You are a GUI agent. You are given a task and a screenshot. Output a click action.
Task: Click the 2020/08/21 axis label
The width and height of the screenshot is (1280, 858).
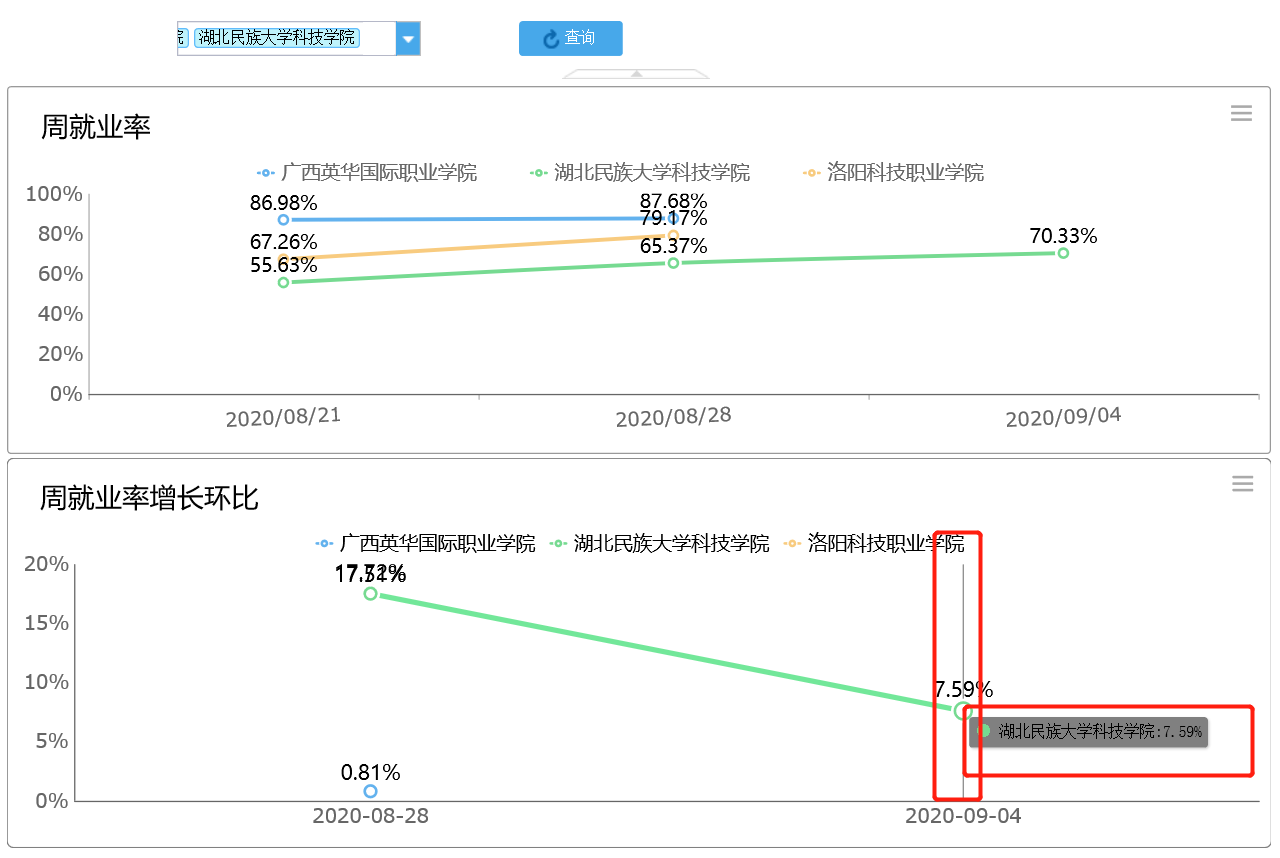[x=283, y=416]
